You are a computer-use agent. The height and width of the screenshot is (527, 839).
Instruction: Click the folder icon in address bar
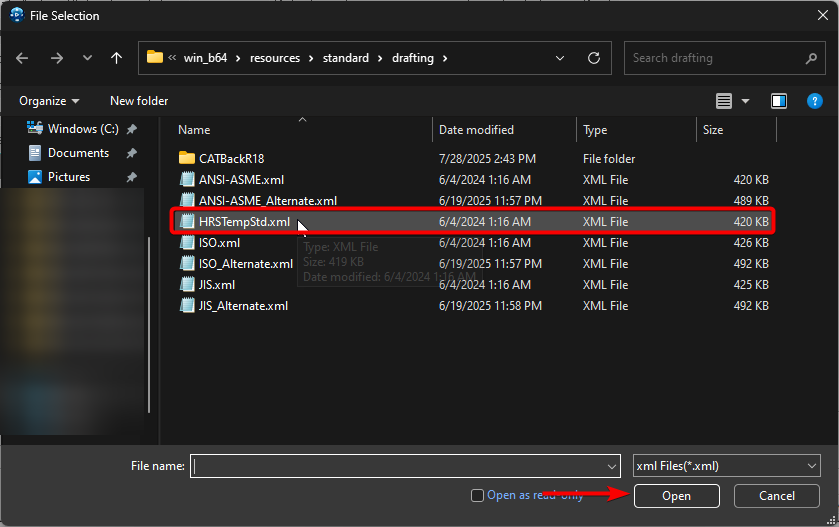155,57
